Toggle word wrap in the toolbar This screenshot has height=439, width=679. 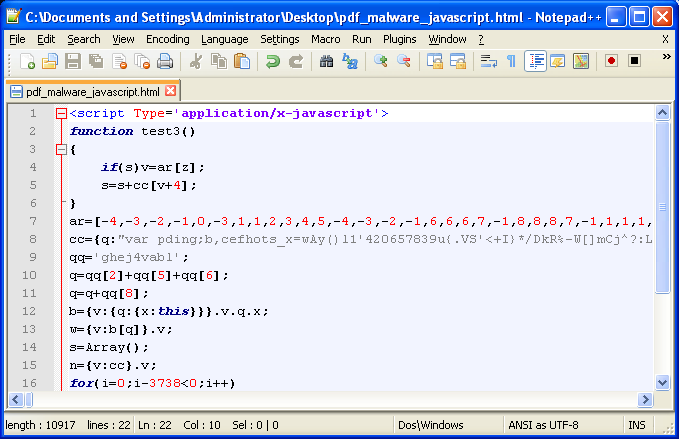pos(489,62)
